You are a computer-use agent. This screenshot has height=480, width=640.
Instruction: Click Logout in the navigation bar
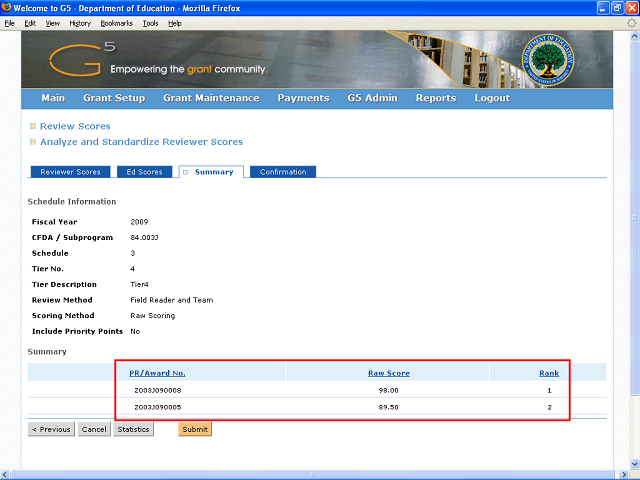(x=492, y=98)
